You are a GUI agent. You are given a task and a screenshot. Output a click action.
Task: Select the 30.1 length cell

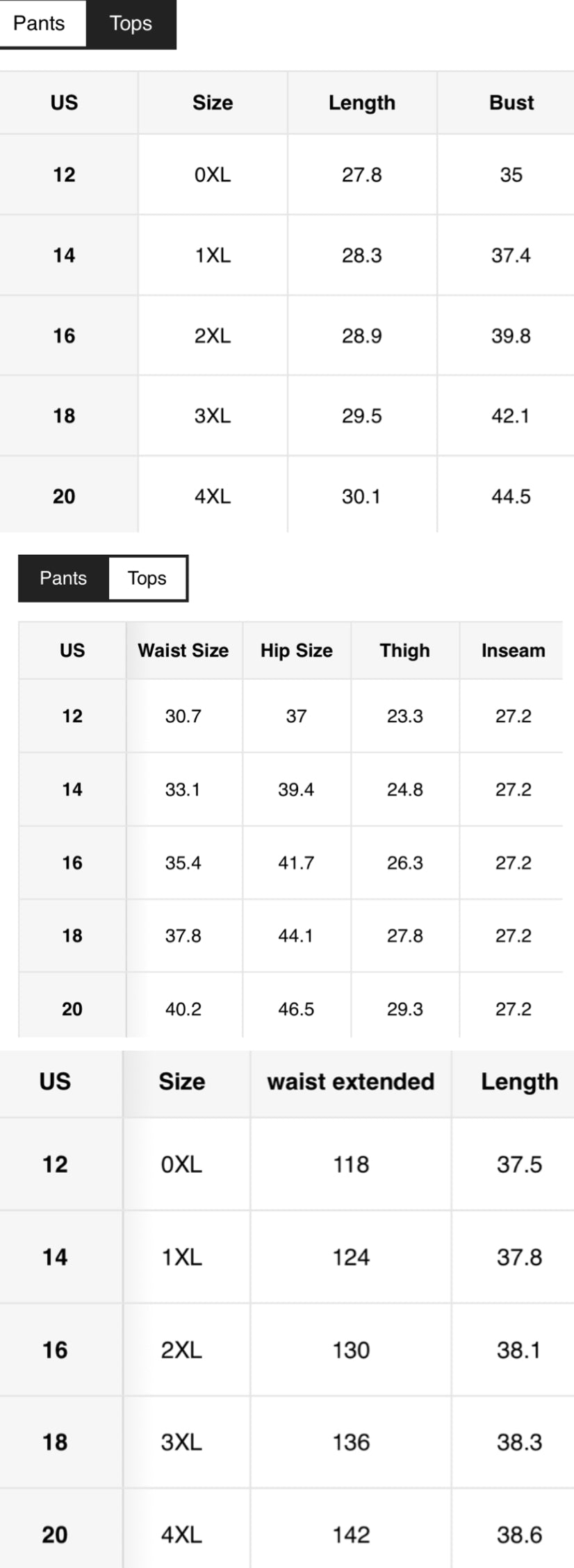tap(361, 497)
